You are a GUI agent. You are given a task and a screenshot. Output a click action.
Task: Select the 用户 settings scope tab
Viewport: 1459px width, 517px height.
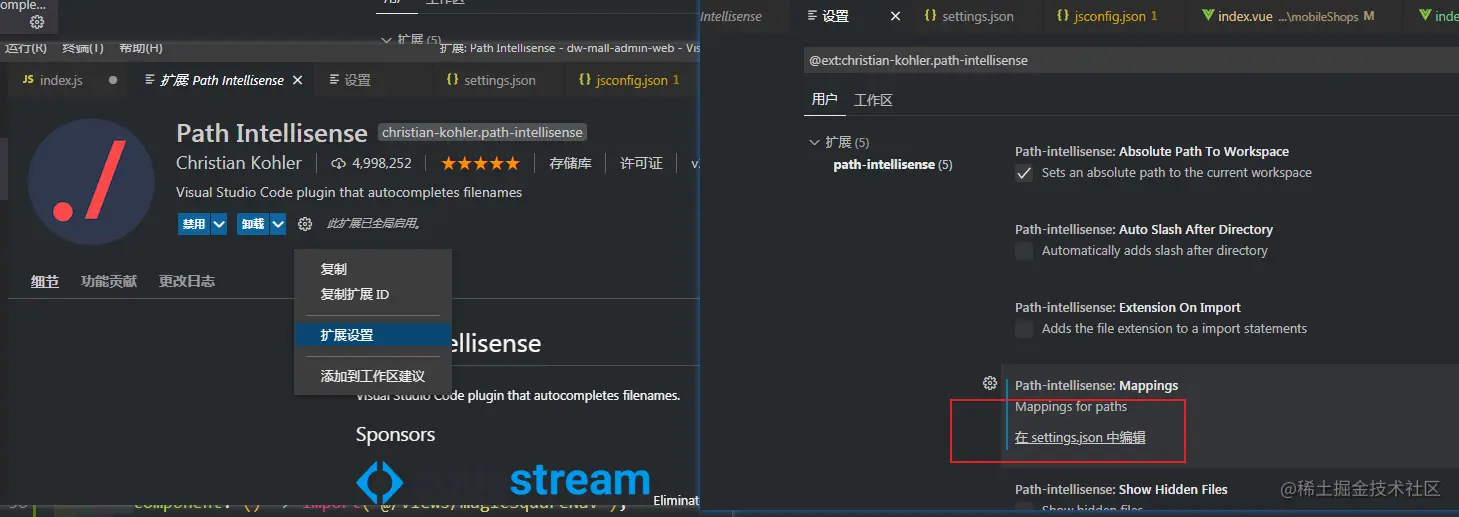point(825,99)
